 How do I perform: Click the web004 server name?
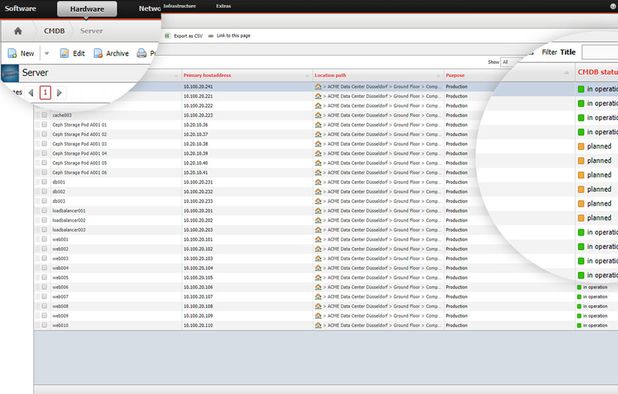tap(60, 268)
